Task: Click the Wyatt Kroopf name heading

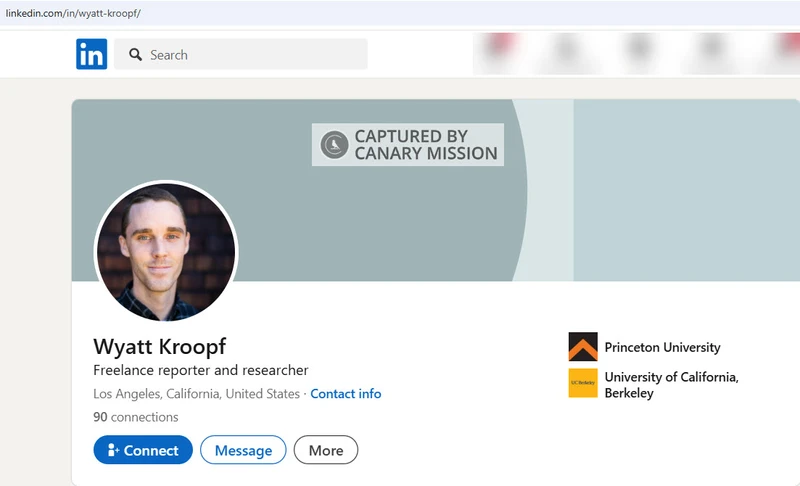Action: click(160, 347)
